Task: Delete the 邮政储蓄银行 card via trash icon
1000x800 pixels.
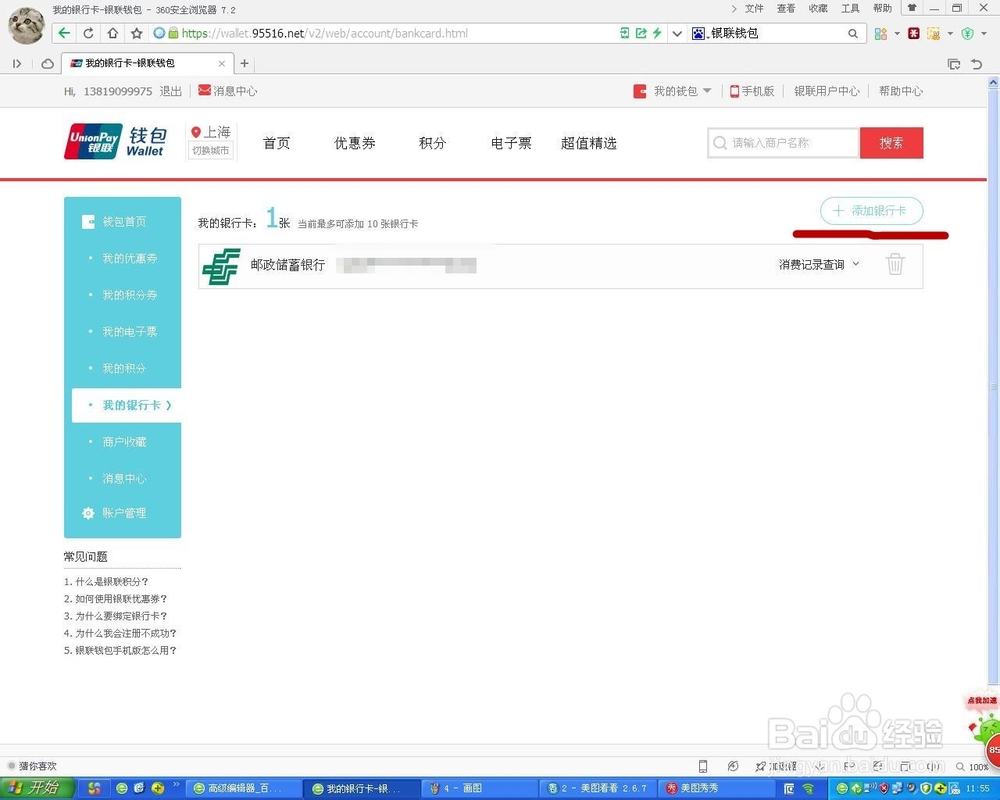Action: 895,264
